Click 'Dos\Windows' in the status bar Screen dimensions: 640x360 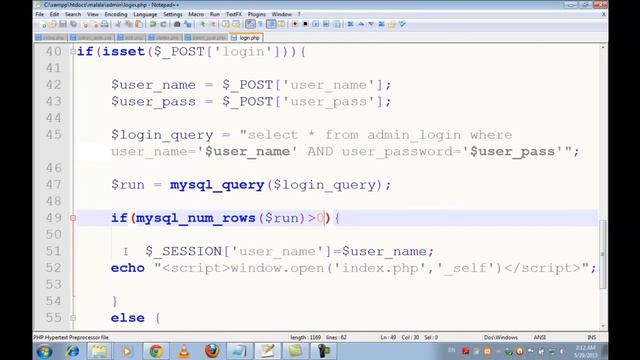click(500, 338)
